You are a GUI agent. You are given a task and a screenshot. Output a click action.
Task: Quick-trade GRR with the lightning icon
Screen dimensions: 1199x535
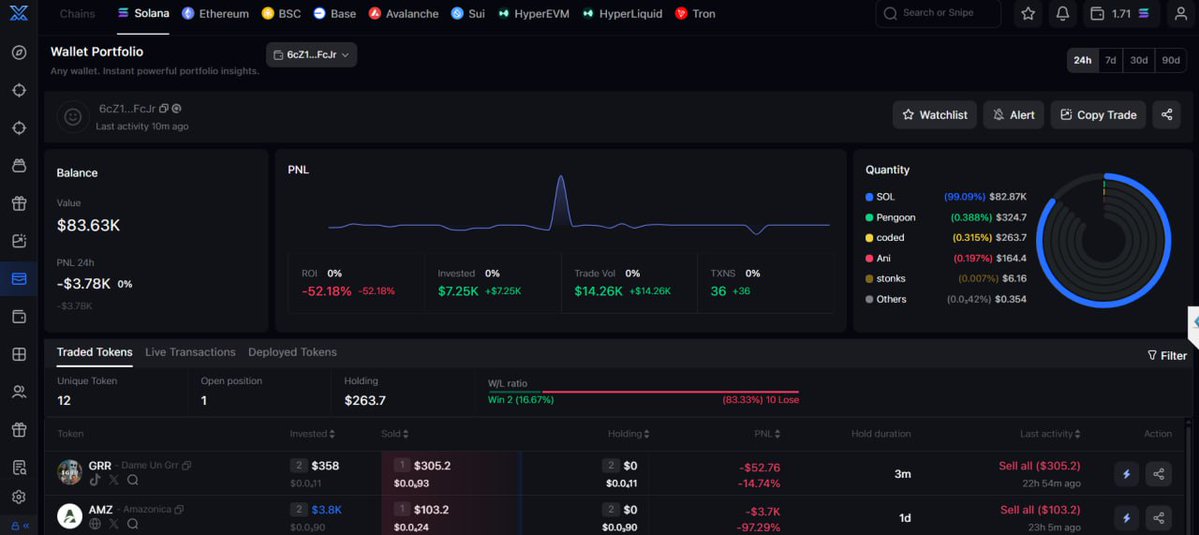[x=1126, y=474]
